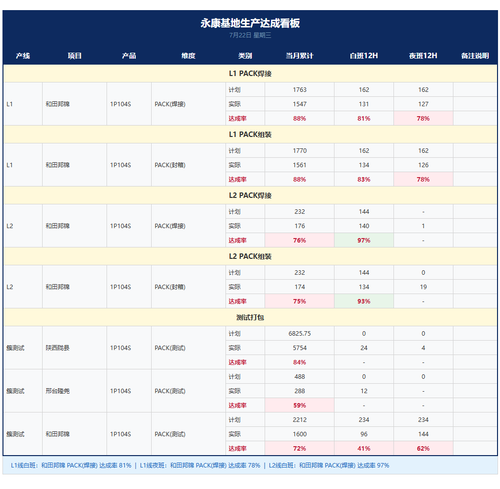Click the L2 PACK焊接 section heading
500x489 pixels.
pyautogui.click(x=250, y=196)
